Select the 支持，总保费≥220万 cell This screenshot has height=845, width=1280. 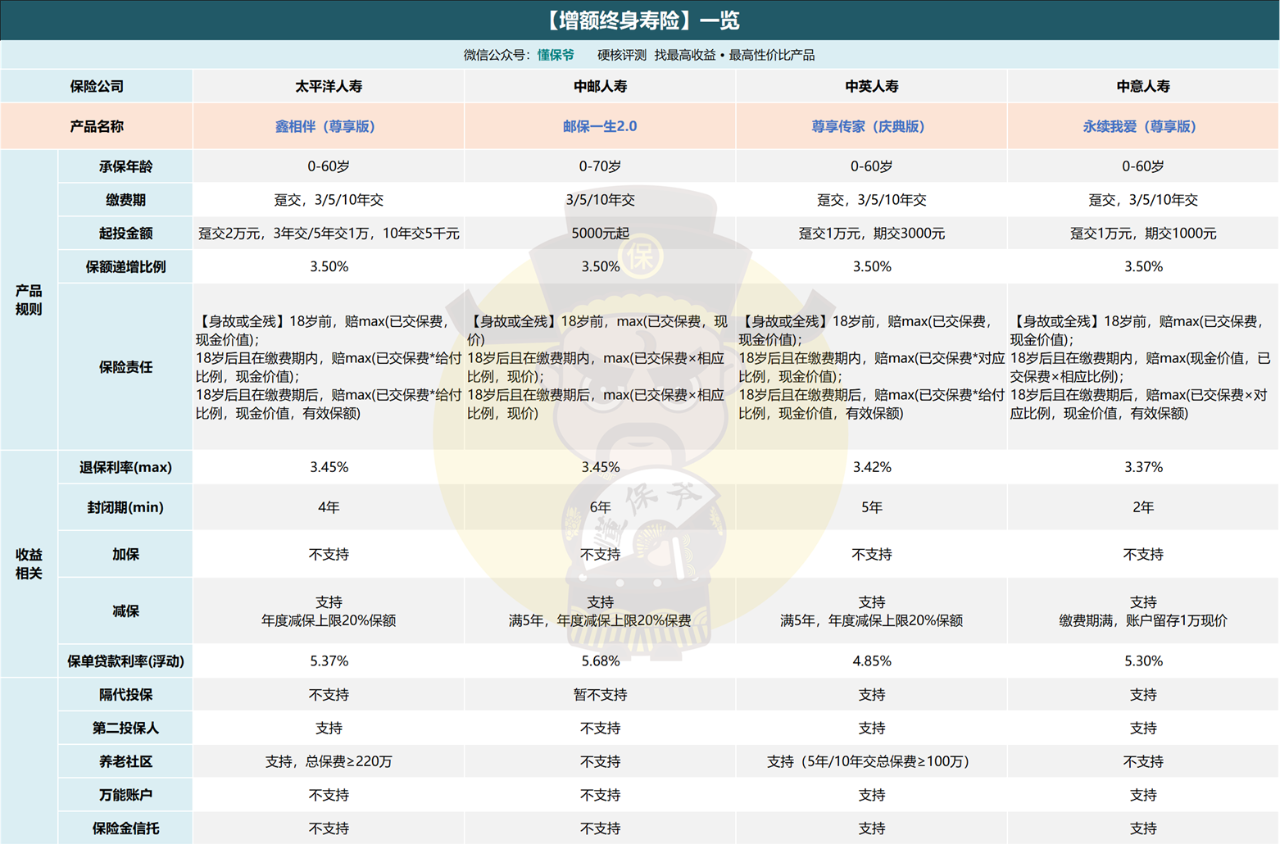click(329, 762)
